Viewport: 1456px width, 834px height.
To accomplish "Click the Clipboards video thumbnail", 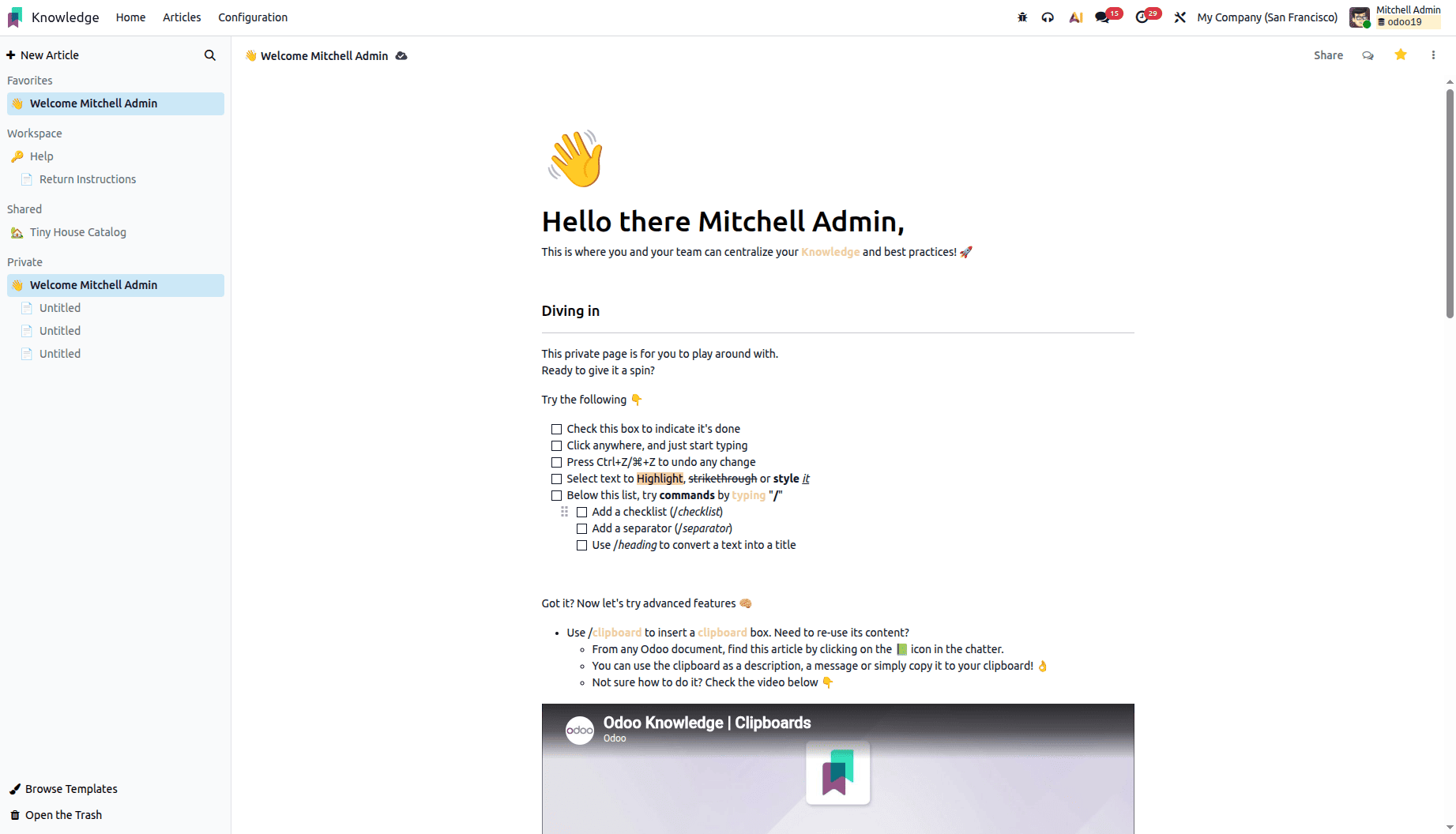I will tap(837, 768).
